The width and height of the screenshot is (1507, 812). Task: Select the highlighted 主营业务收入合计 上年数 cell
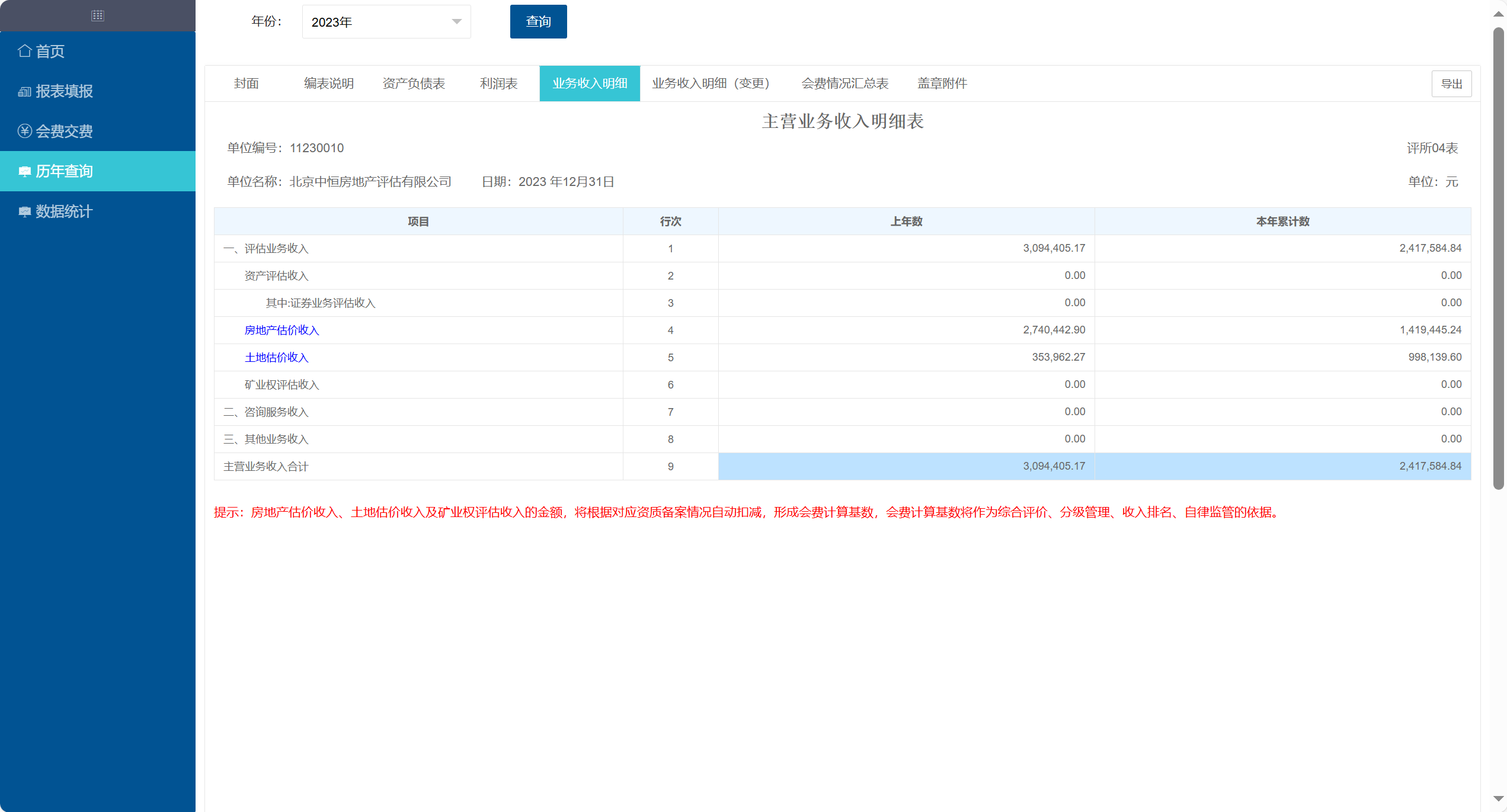click(906, 466)
